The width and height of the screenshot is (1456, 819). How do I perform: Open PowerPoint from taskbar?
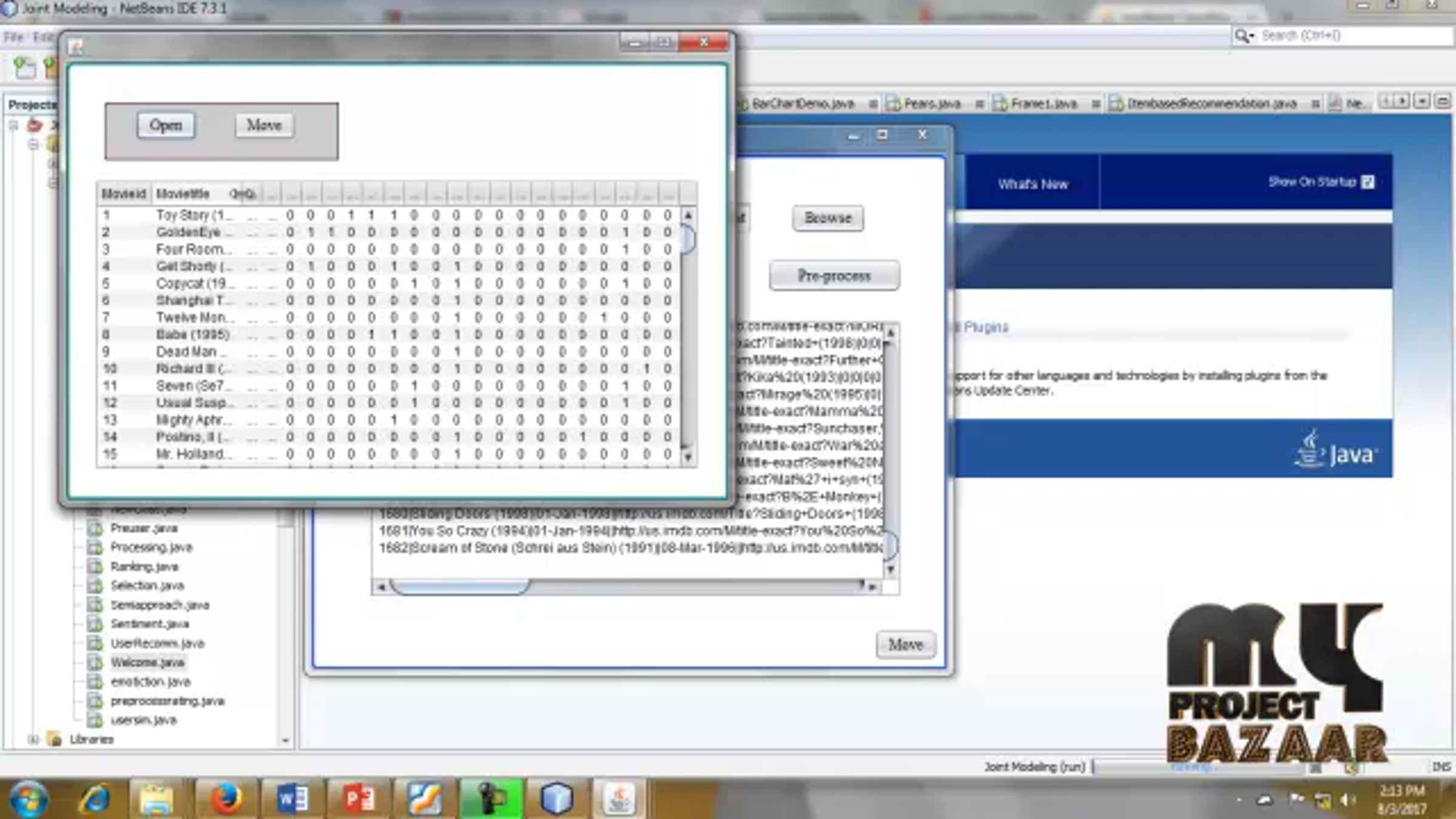359,798
